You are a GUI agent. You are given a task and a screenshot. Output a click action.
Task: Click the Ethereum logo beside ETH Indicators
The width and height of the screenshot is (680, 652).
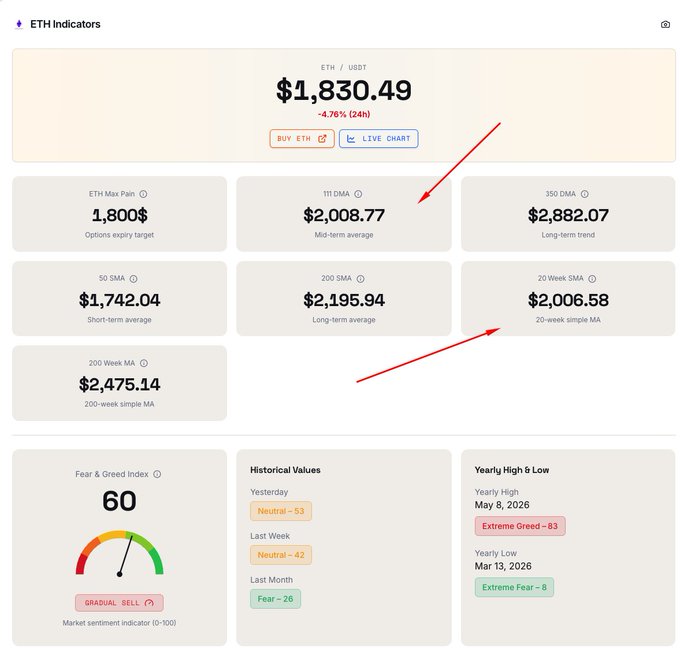[19, 24]
